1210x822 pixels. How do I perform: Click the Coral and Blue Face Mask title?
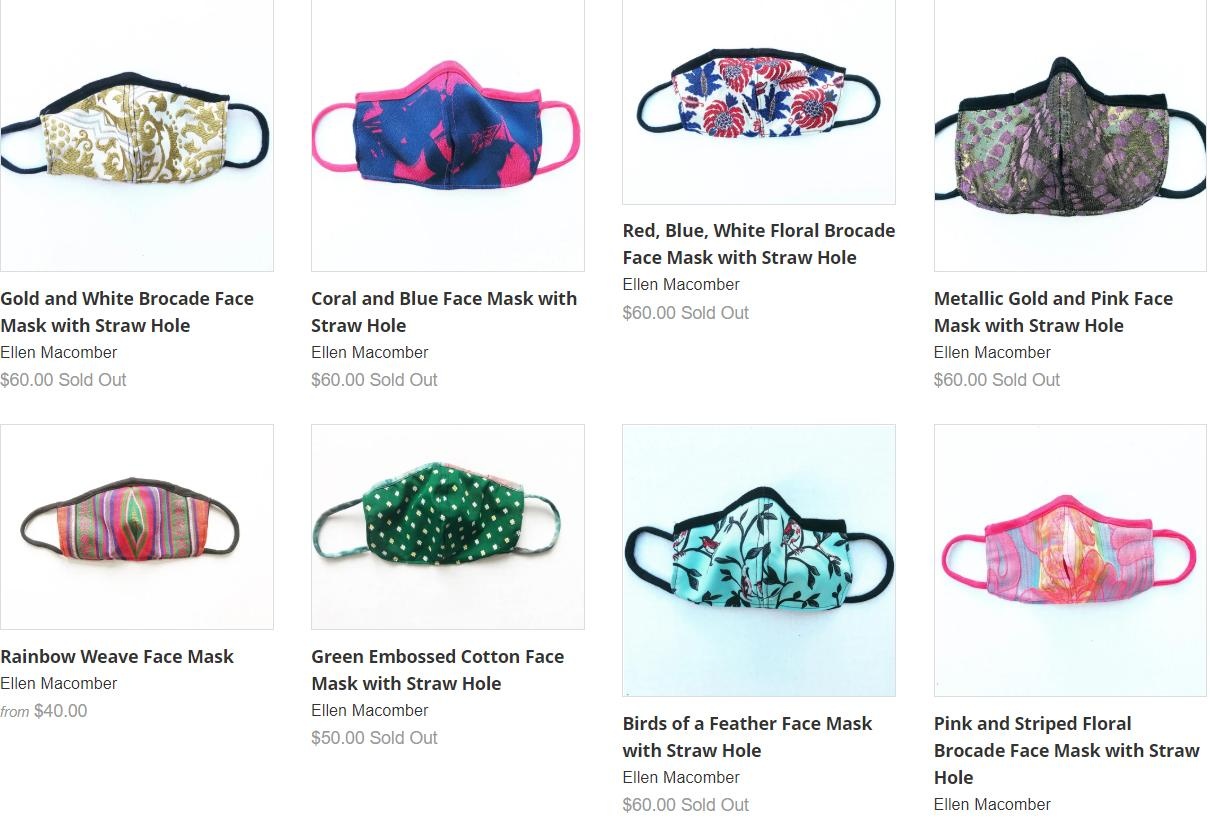444,312
